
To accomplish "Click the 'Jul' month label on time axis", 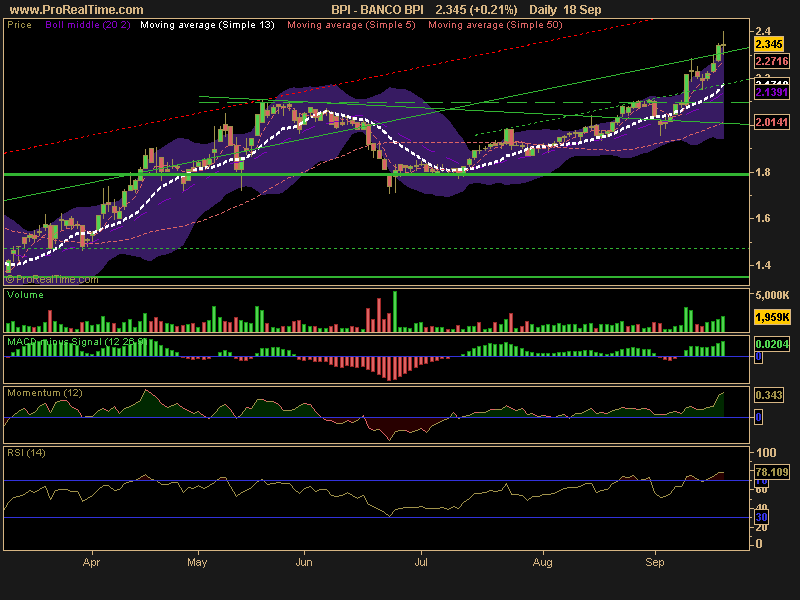I will coord(421,562).
